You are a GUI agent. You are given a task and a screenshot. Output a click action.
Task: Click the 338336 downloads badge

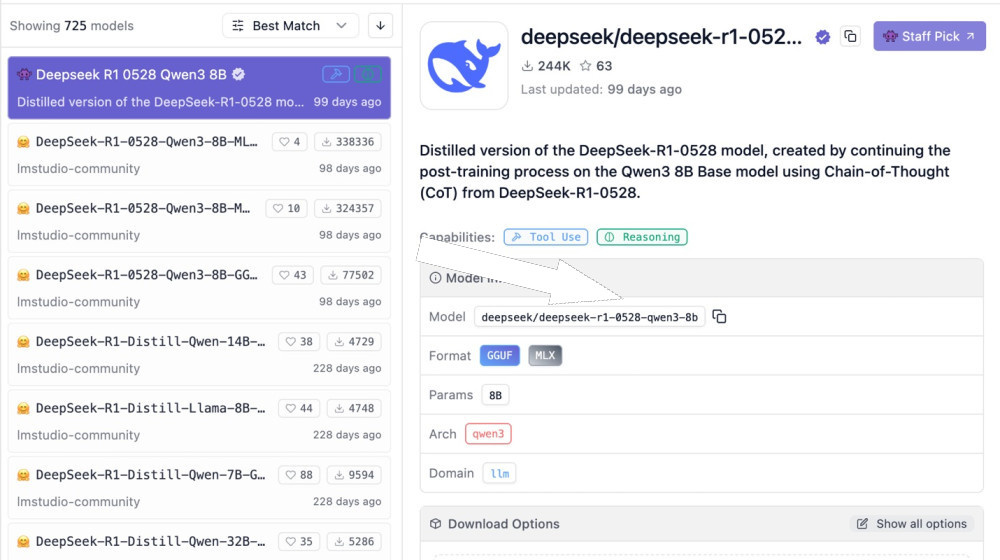click(348, 142)
